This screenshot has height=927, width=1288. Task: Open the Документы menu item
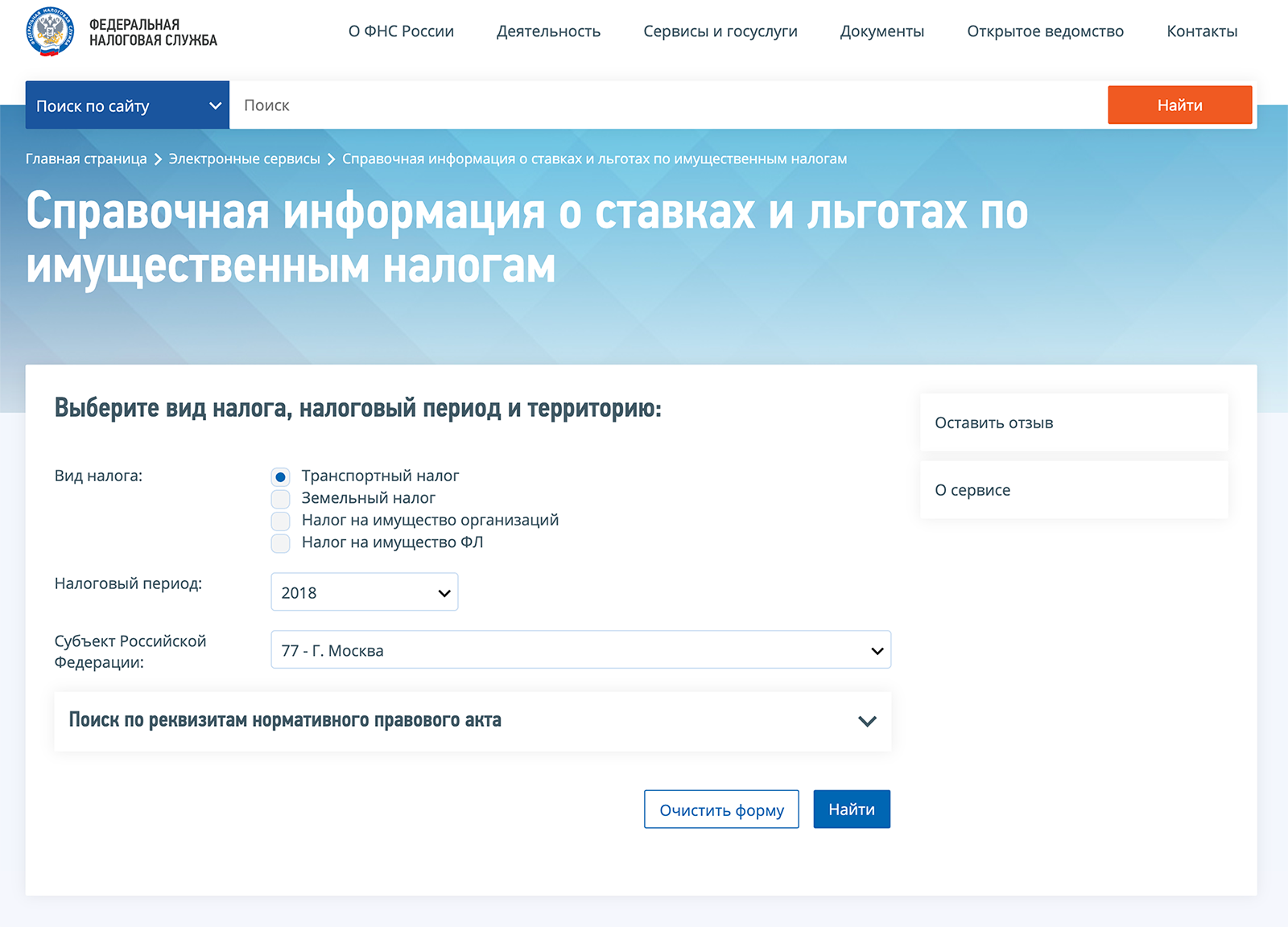pyautogui.click(x=881, y=31)
